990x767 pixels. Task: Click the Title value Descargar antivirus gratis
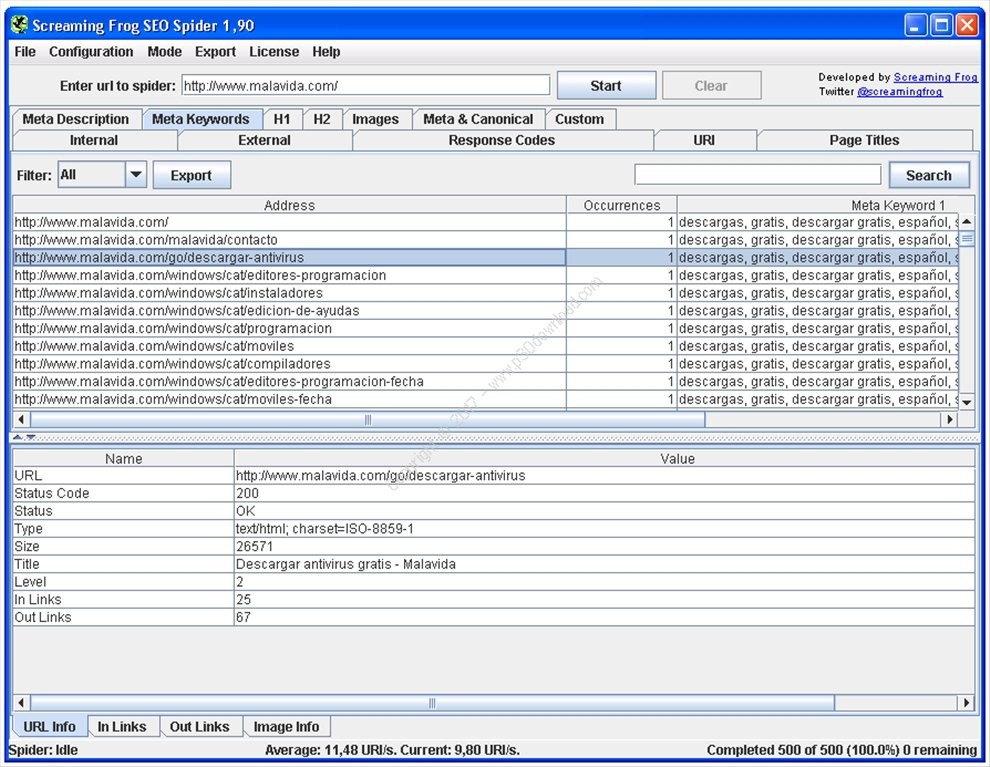[345, 564]
